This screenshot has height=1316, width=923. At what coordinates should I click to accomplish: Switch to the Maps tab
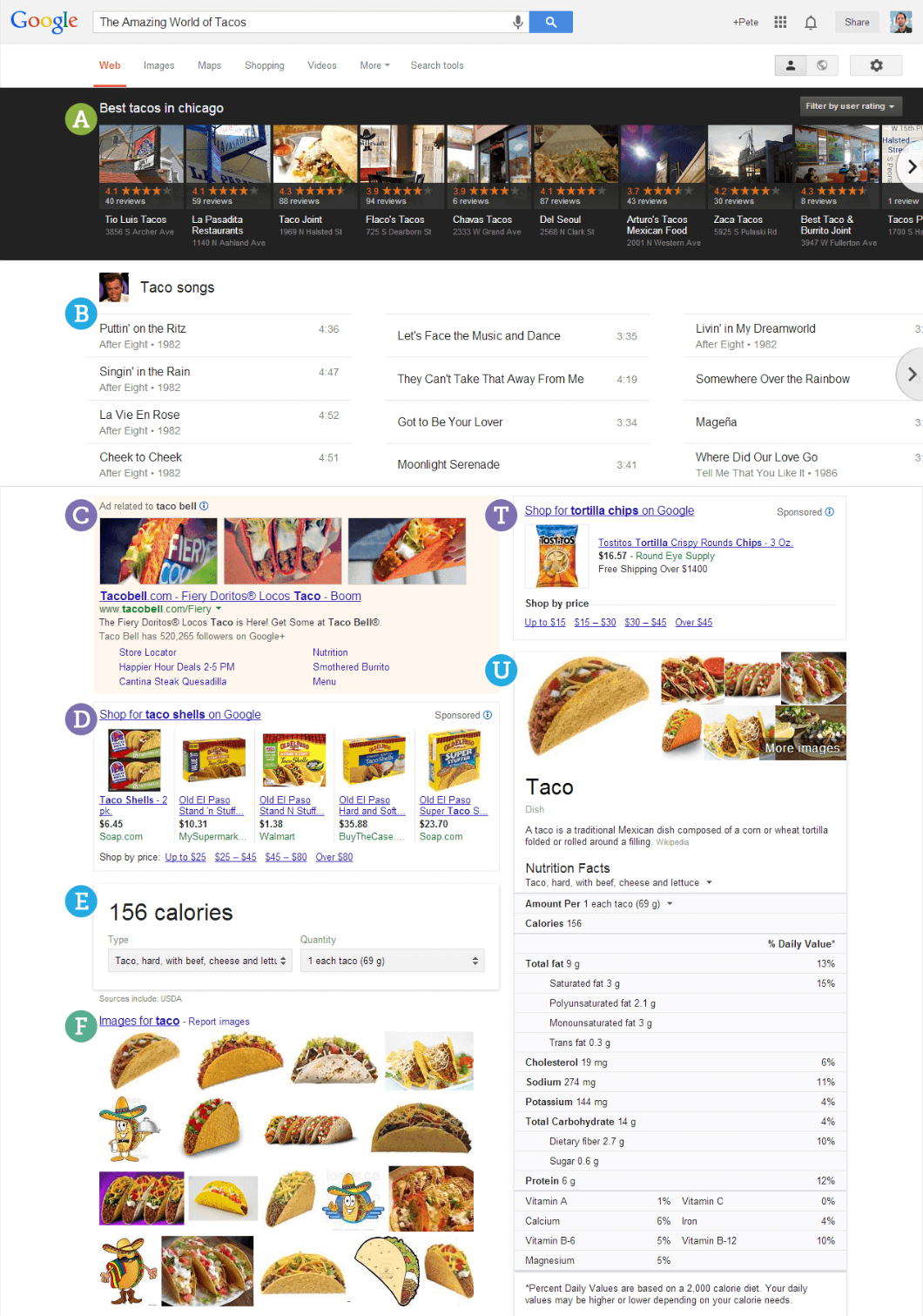pyautogui.click(x=209, y=65)
